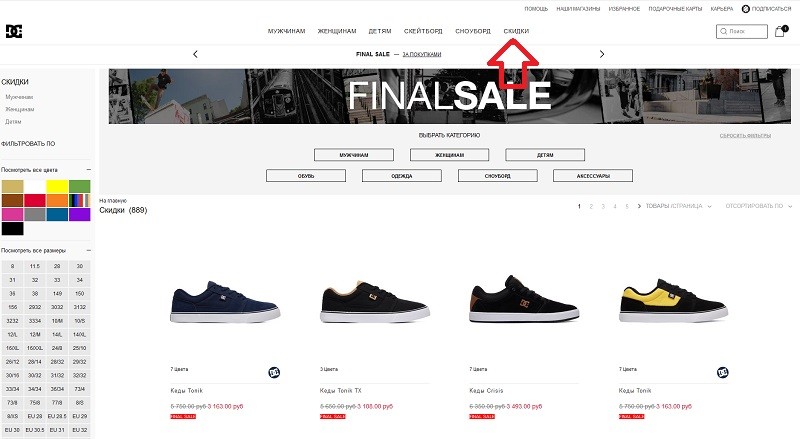Click DC badge on navy Tonik shoe
This screenshot has width=800, height=439.
tap(274, 373)
